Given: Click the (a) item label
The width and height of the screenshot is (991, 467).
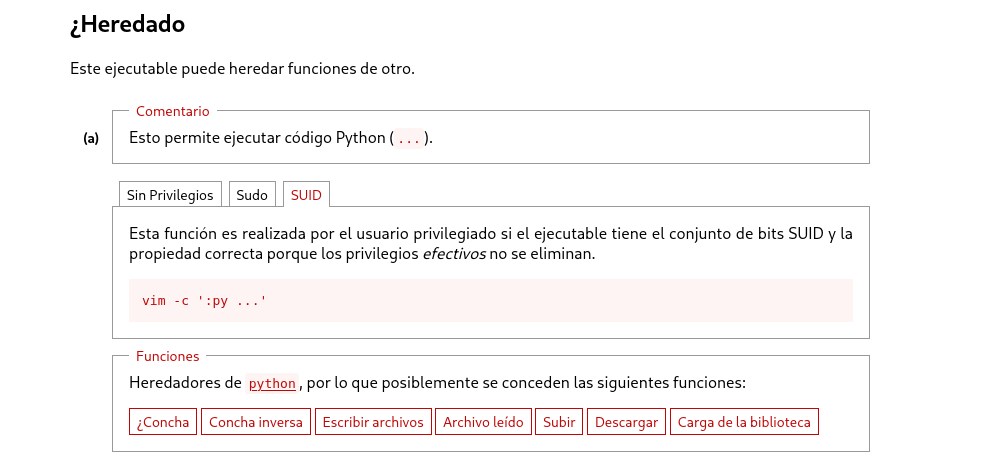Looking at the screenshot, I should pos(91,138).
